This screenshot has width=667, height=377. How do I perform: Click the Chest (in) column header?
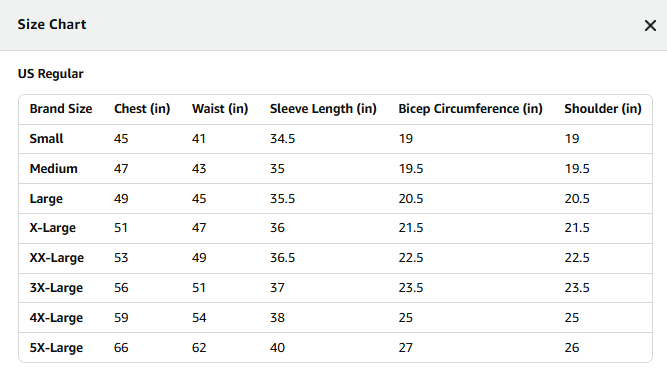coord(142,109)
